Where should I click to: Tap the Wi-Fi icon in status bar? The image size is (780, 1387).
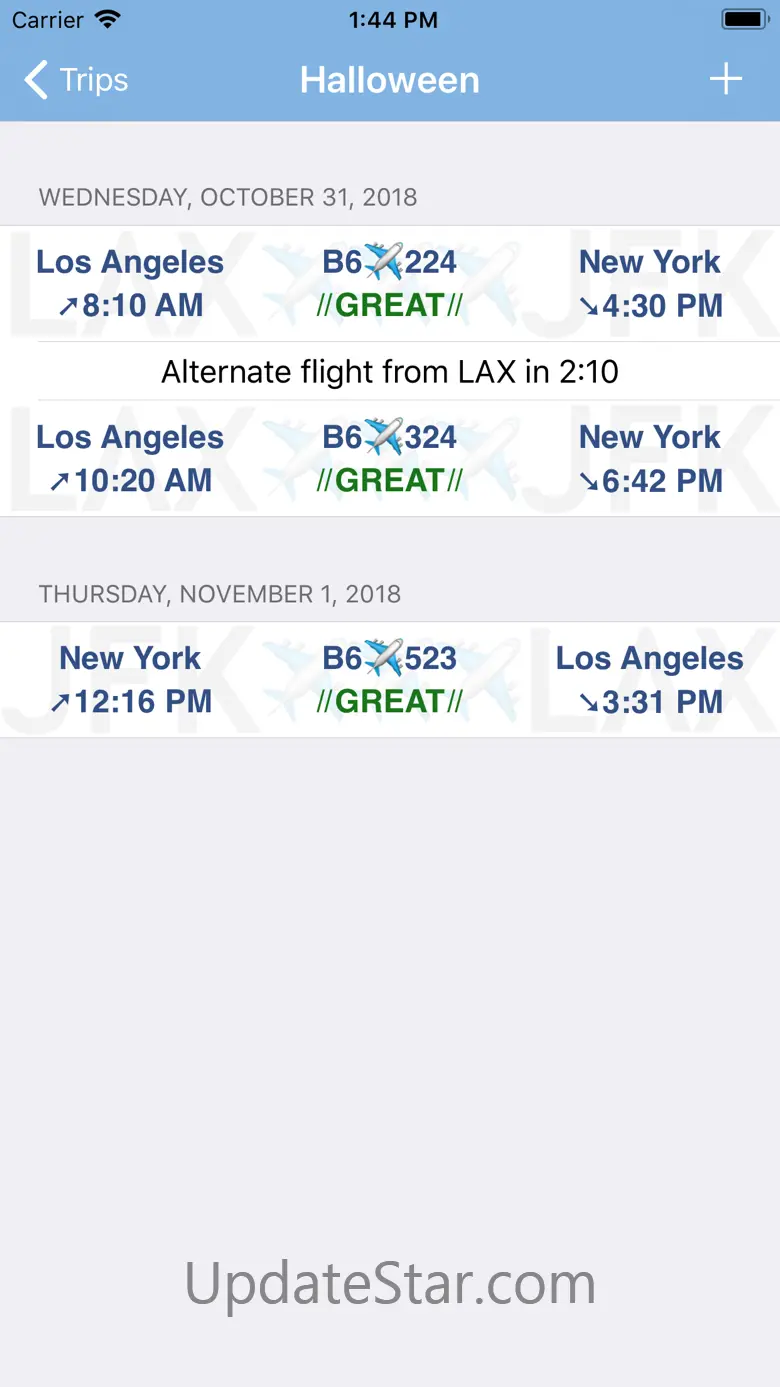[107, 19]
